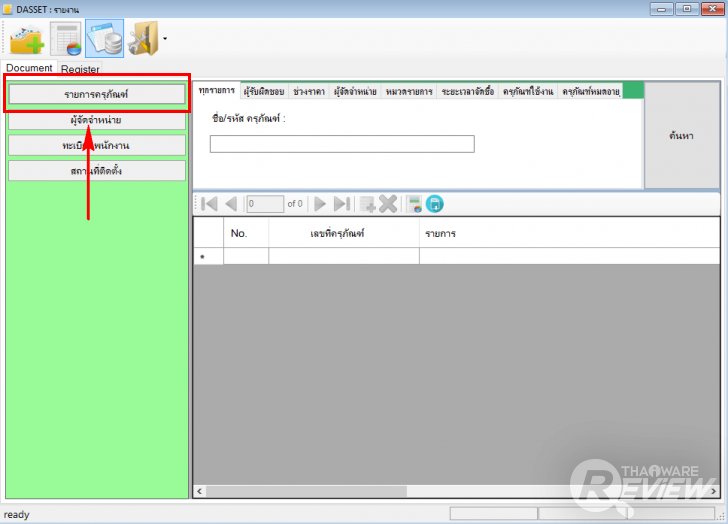The height and width of the screenshot is (524, 728).
Task: Click the รายการครุภัณฑ์ button
Action: 97,94
